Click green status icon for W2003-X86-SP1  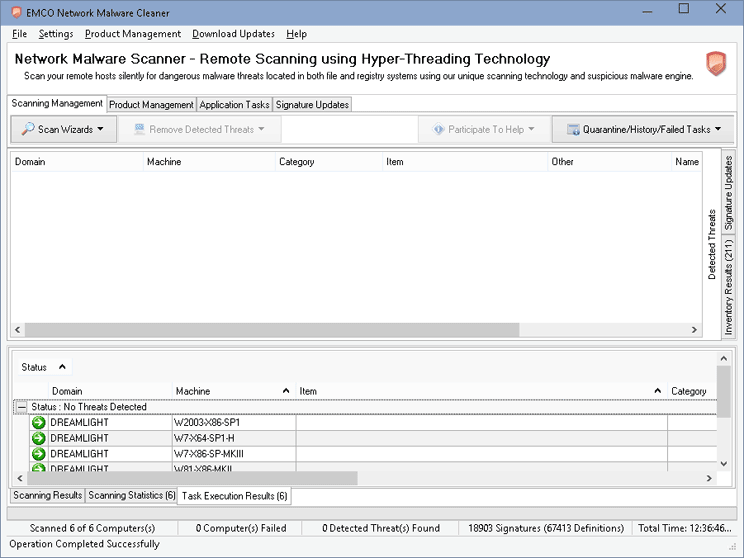[x=38, y=422]
